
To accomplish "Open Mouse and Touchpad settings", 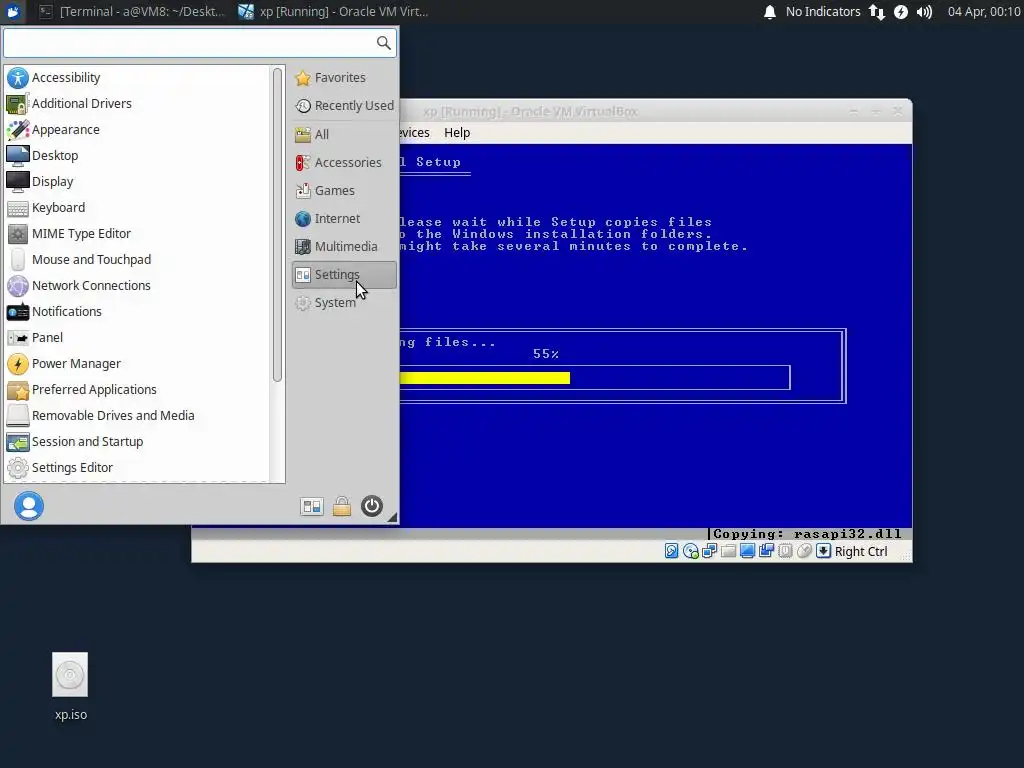I will click(x=137, y=259).
